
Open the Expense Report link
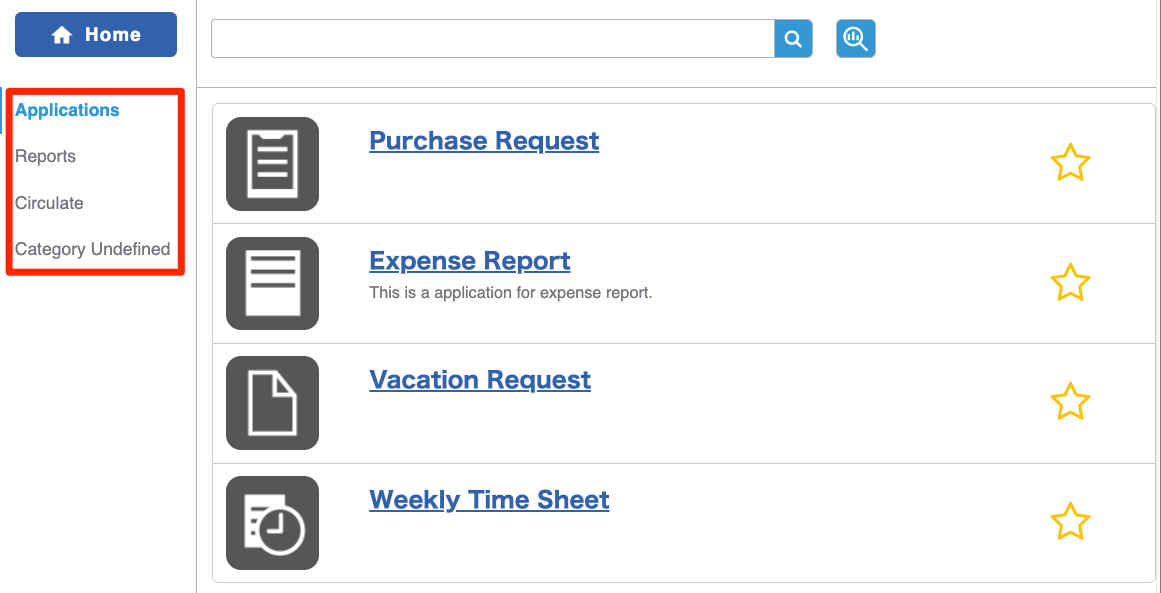[469, 261]
